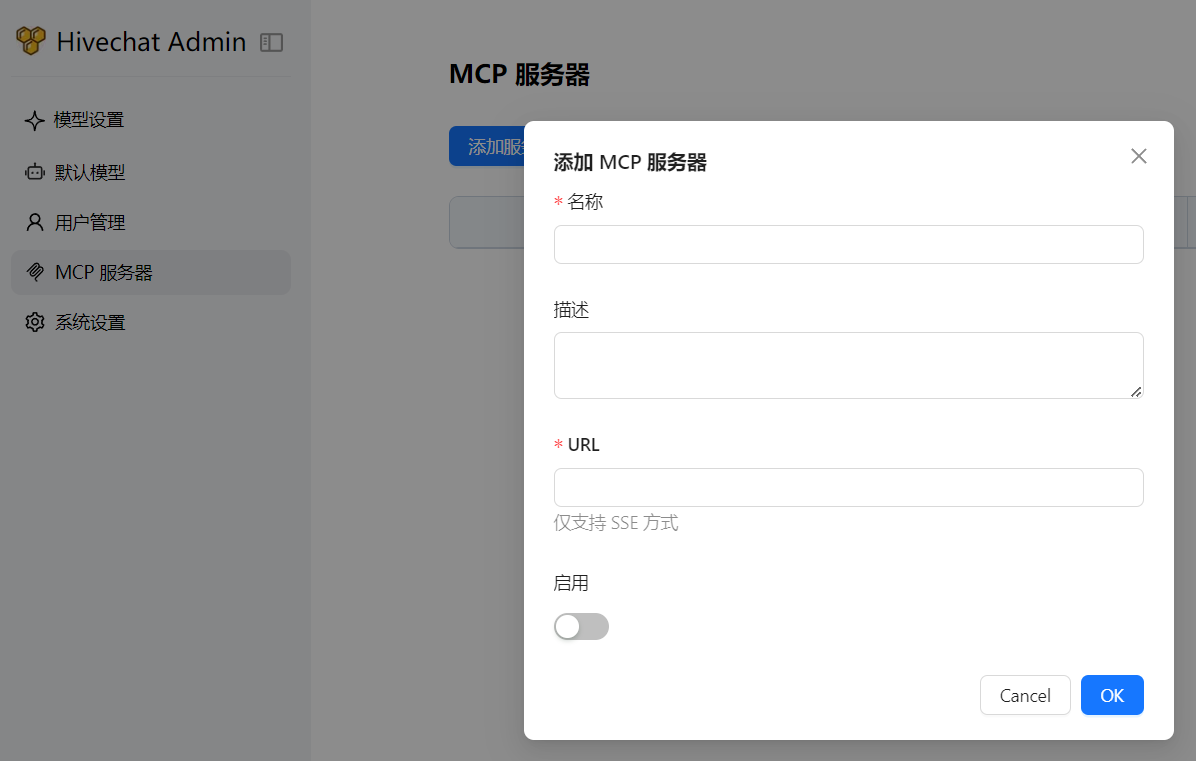Collapse the sidebar with the panel icon

272,43
